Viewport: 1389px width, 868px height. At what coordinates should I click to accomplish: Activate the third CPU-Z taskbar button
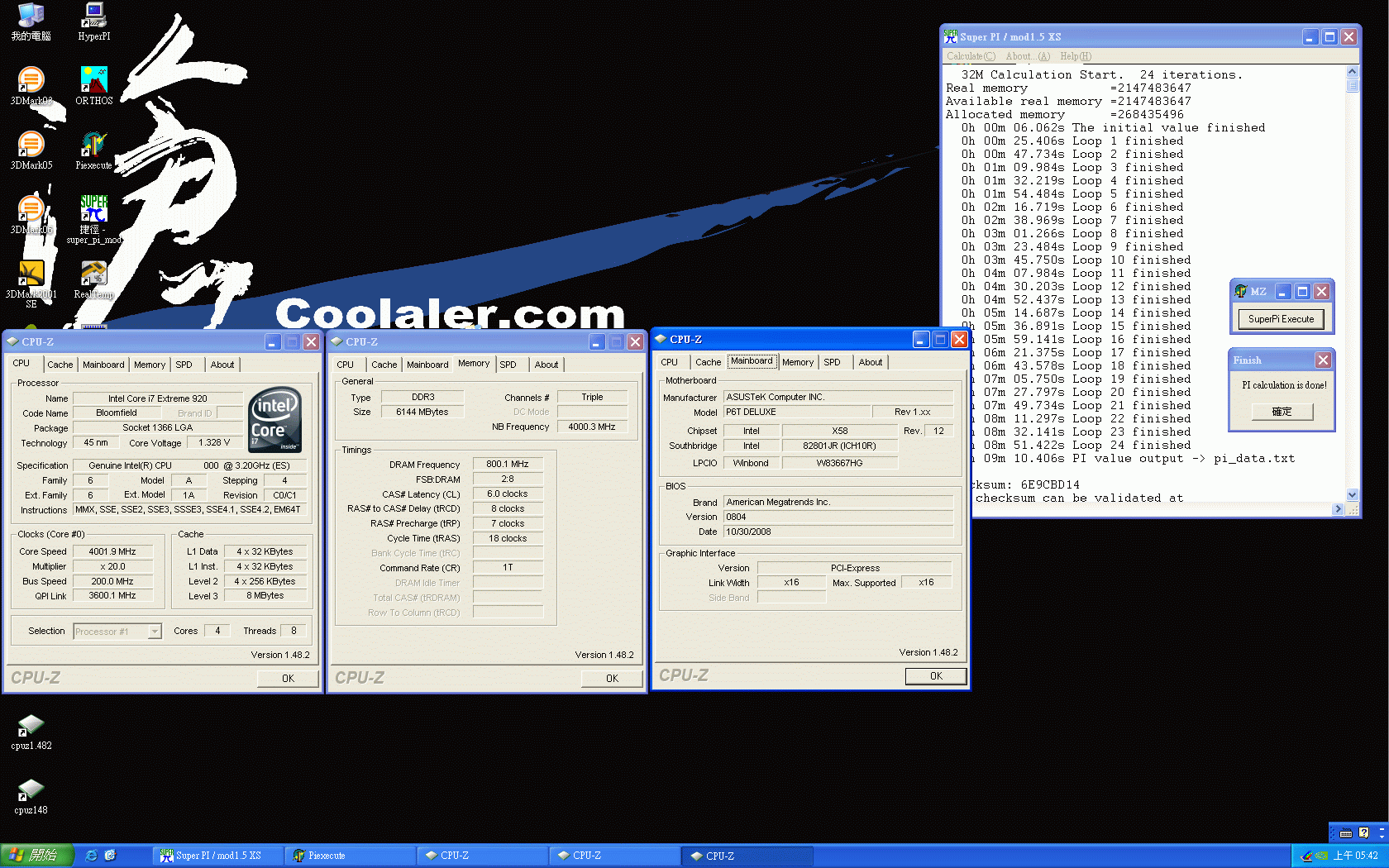(747, 856)
